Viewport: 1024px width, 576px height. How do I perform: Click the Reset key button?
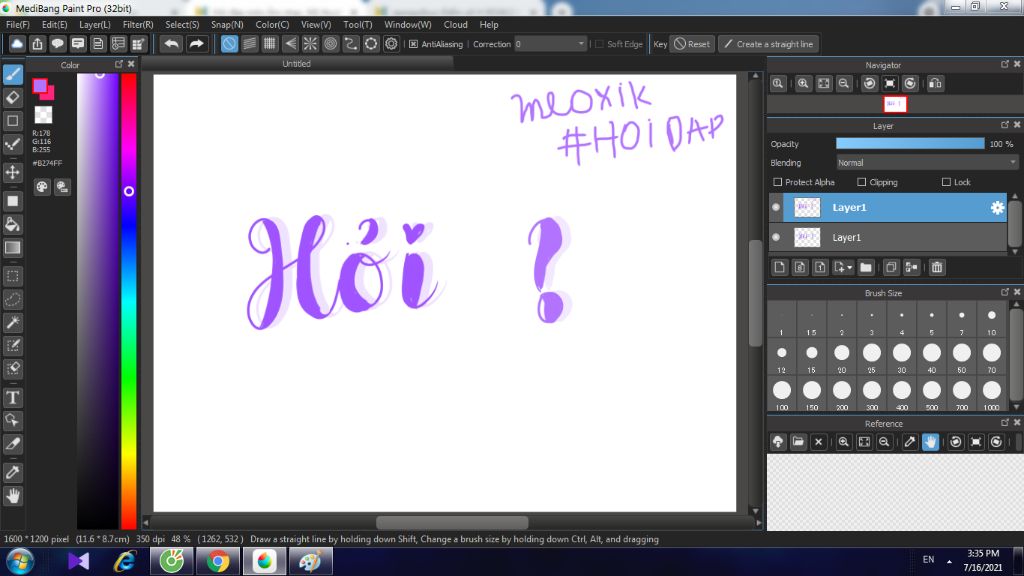692,44
